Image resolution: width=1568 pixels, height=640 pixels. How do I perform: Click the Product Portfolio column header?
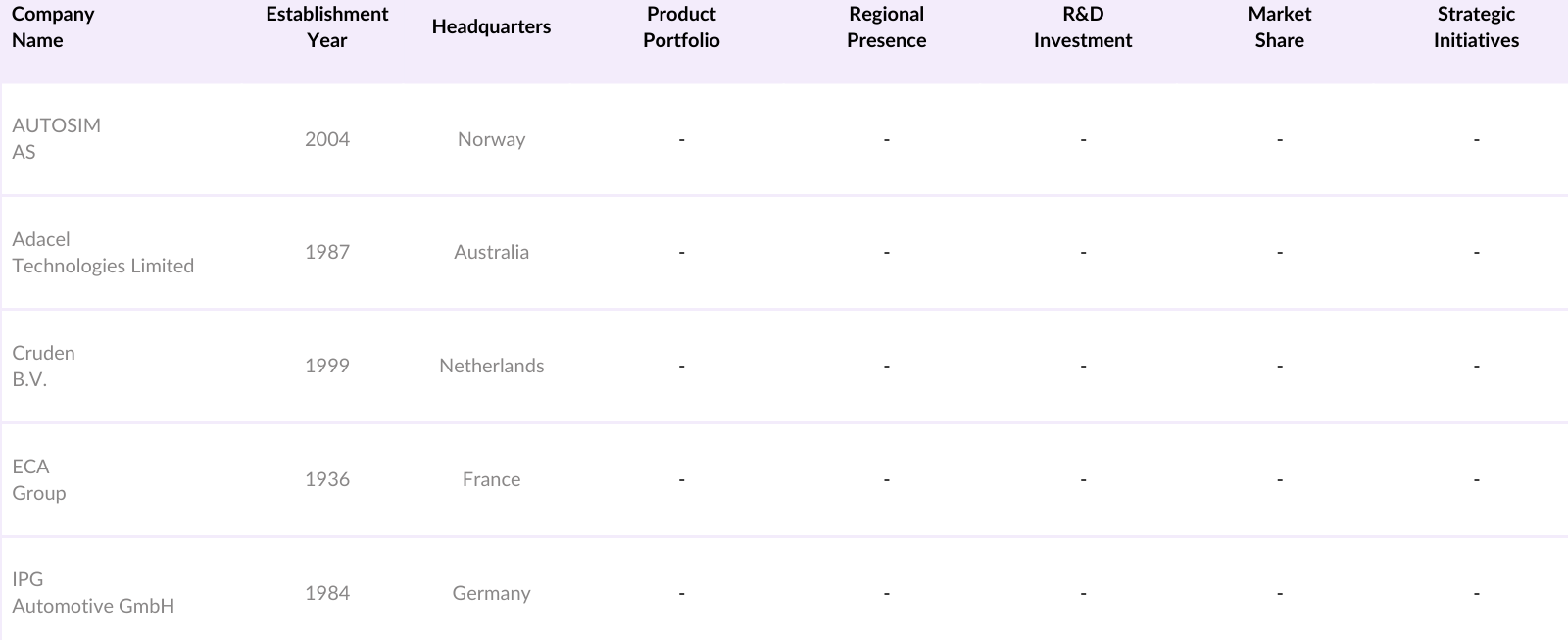pyautogui.click(x=681, y=27)
